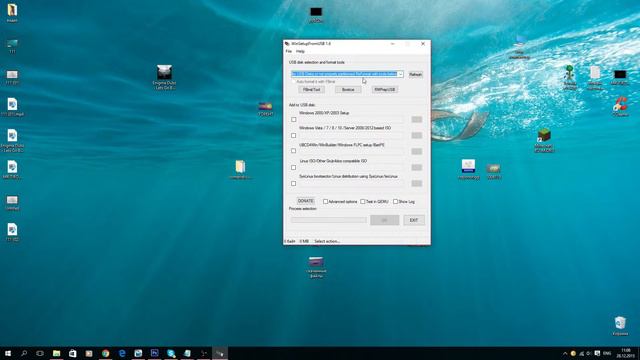Viewport: 640px width, 360px height.
Task: Enable the Windows 2000/XP/2003 Setup checkbox
Action: click(293, 120)
